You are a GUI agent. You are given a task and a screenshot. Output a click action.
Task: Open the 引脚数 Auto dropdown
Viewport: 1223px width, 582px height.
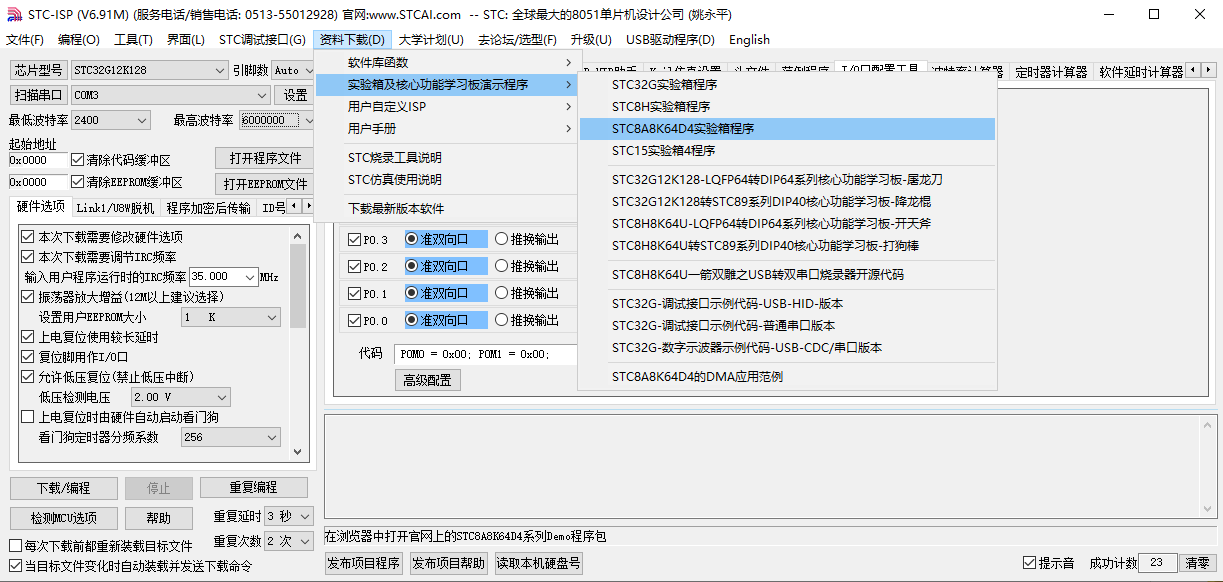[x=293, y=70]
